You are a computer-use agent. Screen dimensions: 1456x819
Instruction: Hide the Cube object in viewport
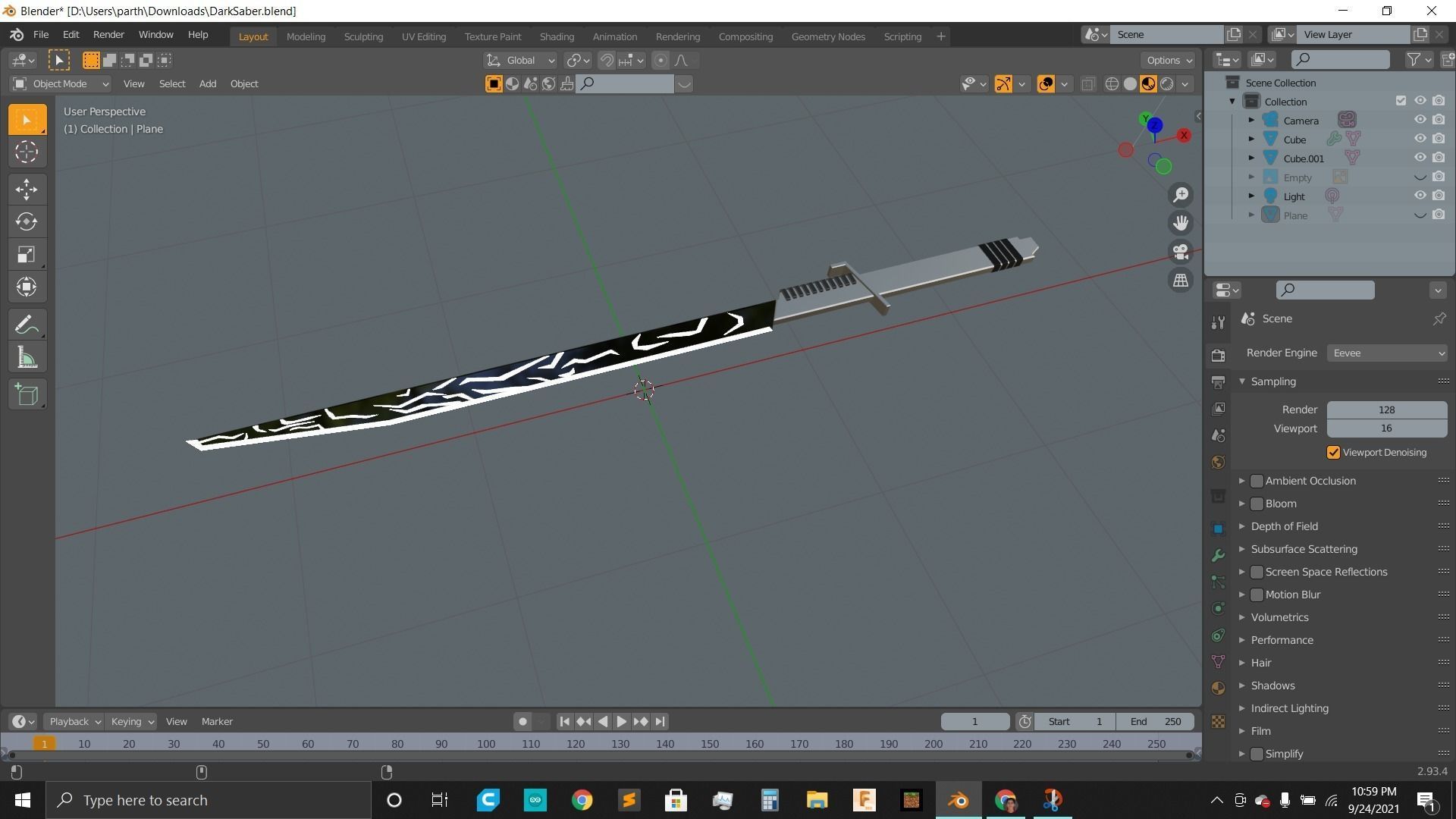click(x=1420, y=139)
